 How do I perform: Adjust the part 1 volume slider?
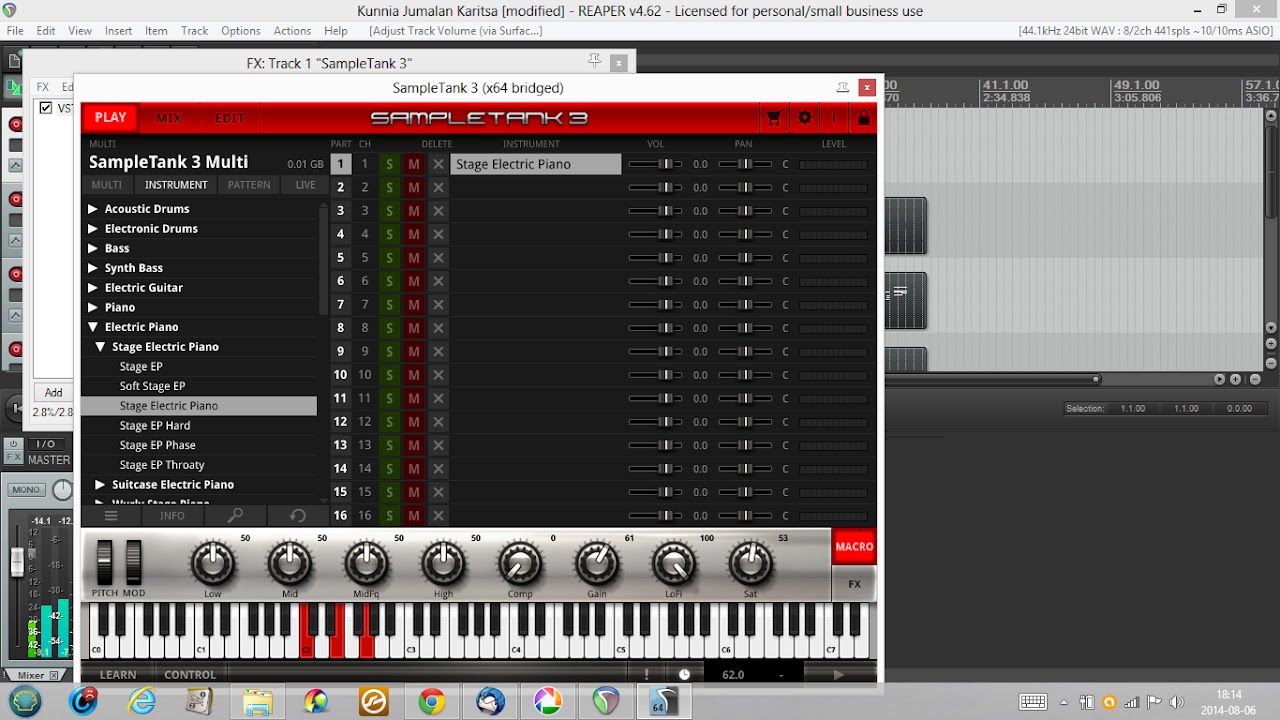tap(655, 164)
